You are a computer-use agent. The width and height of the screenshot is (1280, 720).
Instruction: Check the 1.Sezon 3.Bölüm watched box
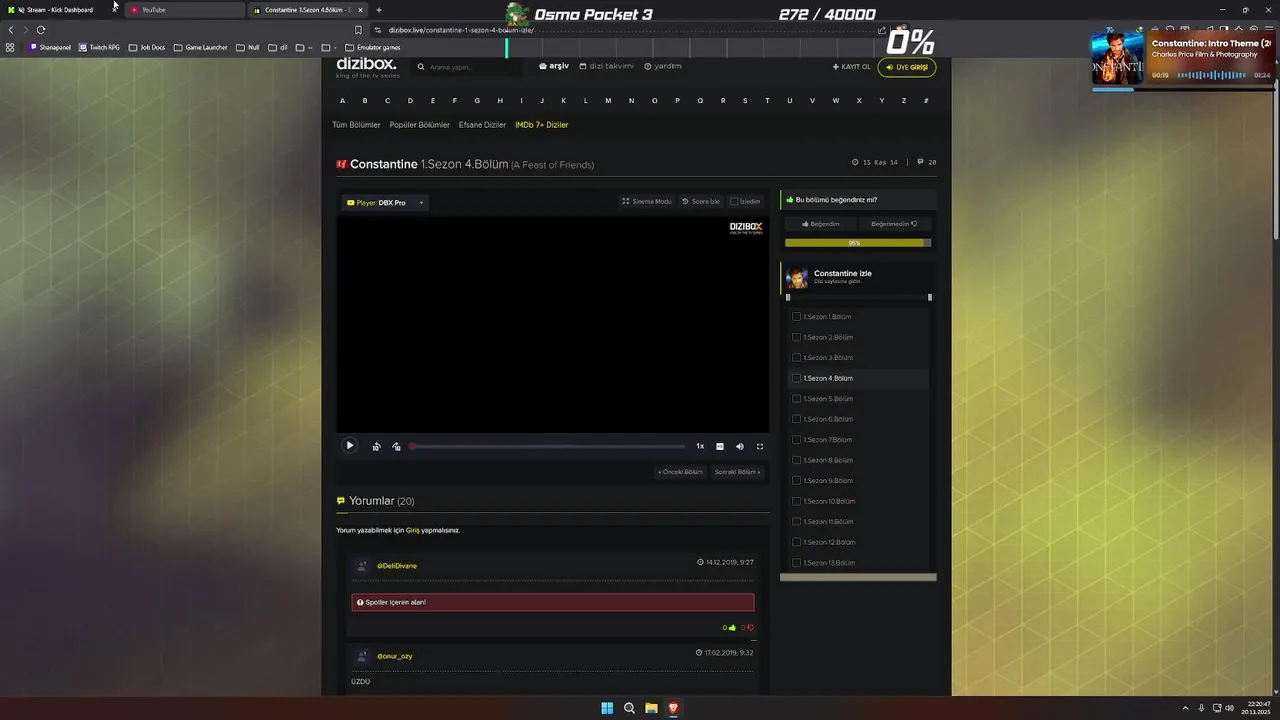pyautogui.click(x=796, y=358)
